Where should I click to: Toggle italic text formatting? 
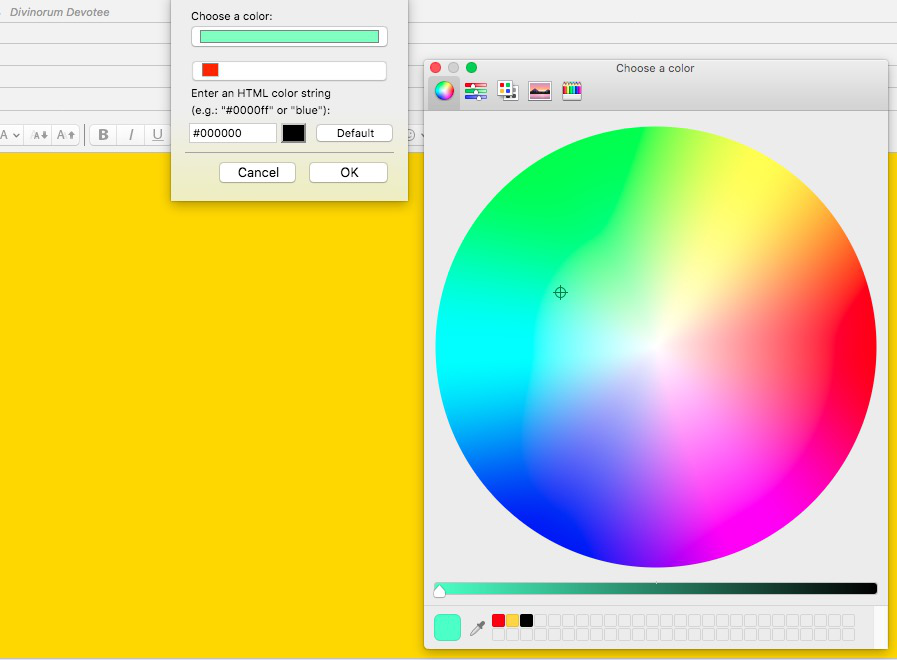130,134
